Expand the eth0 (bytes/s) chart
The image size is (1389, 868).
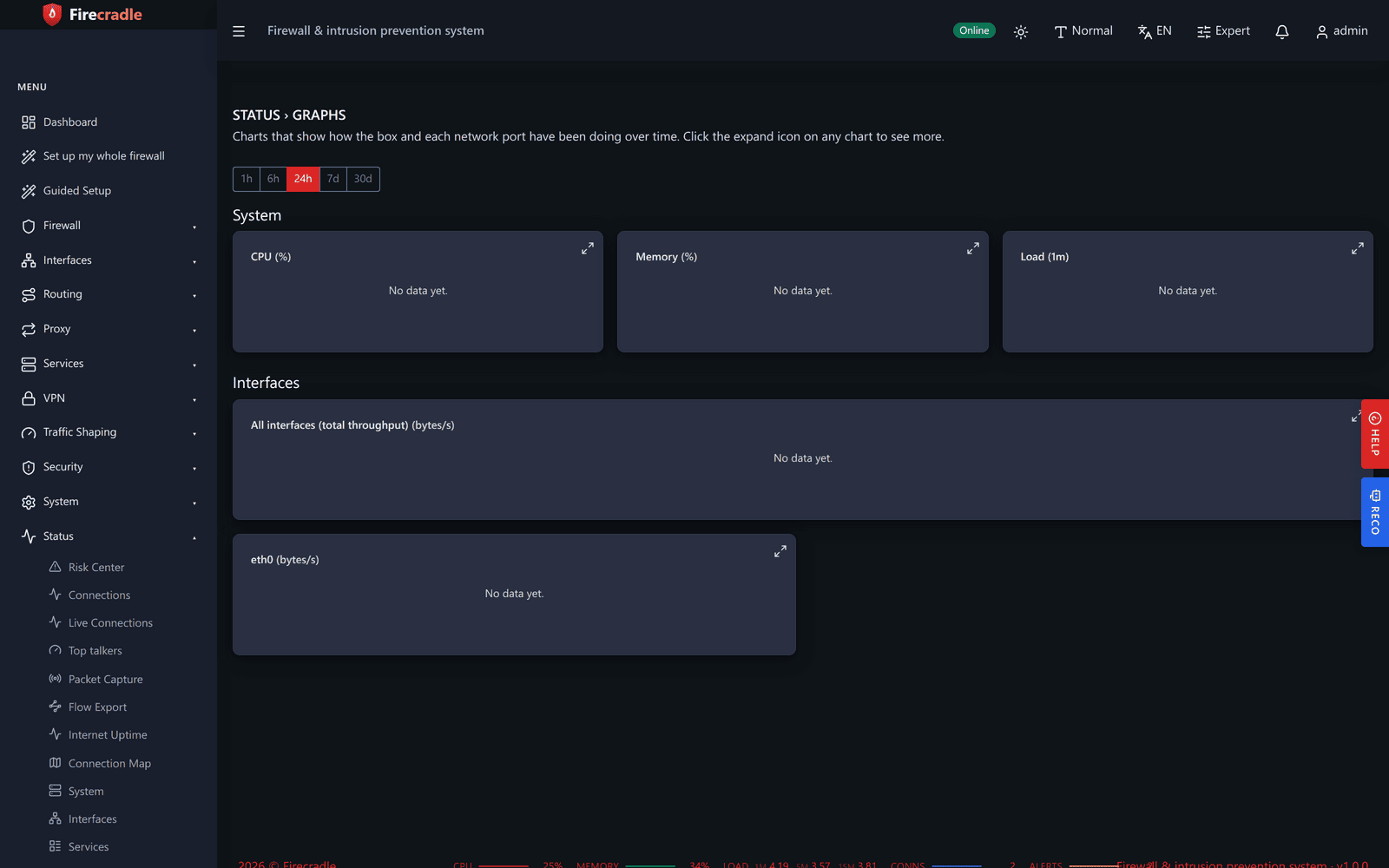(x=780, y=551)
